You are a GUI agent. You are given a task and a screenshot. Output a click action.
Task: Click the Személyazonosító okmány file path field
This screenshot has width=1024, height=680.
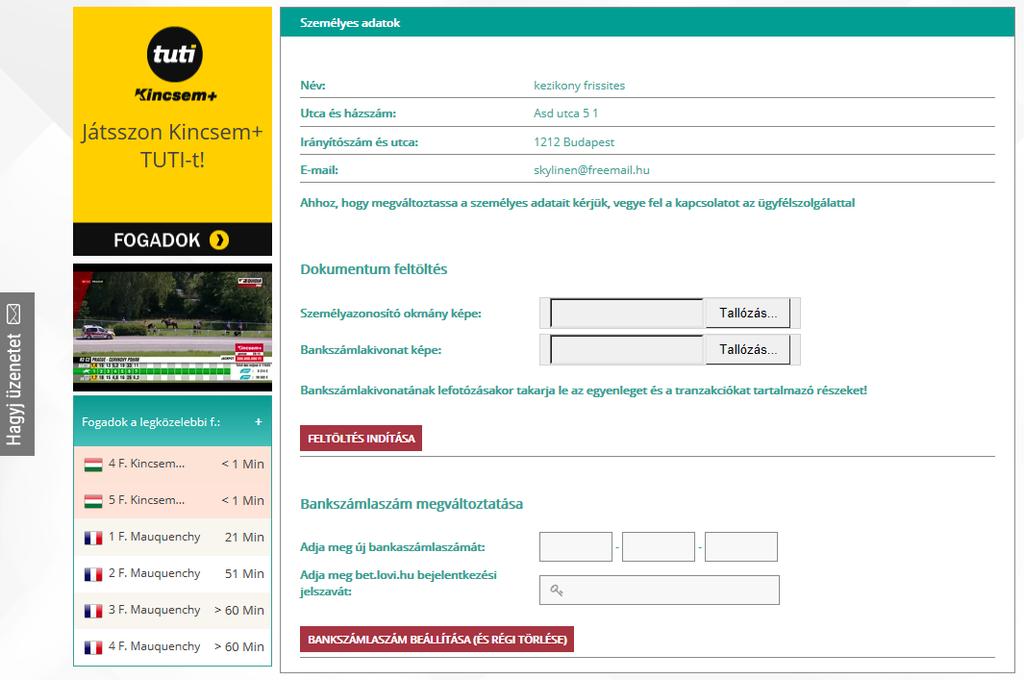point(627,313)
